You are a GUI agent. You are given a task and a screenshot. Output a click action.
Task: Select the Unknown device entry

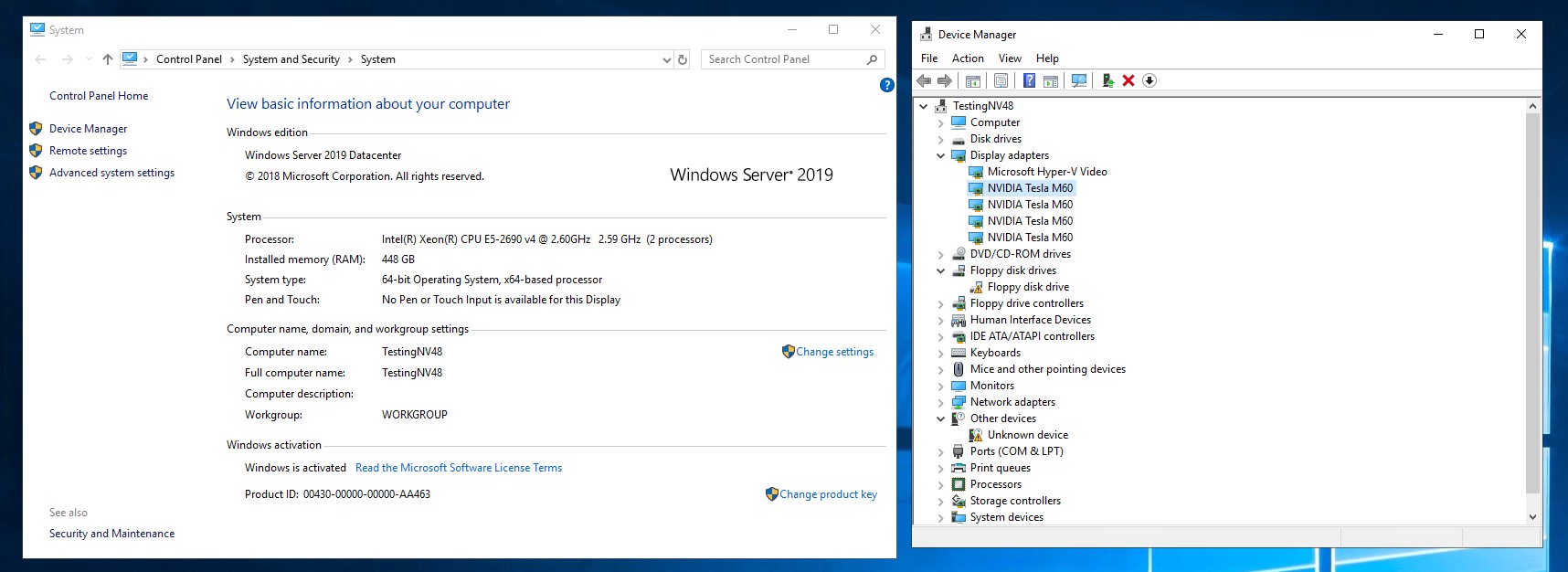tap(1027, 435)
